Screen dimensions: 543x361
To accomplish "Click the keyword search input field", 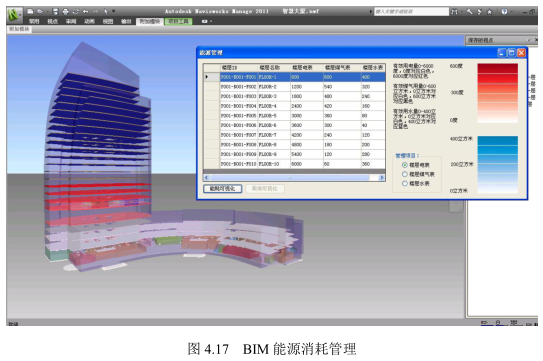I will (411, 11).
